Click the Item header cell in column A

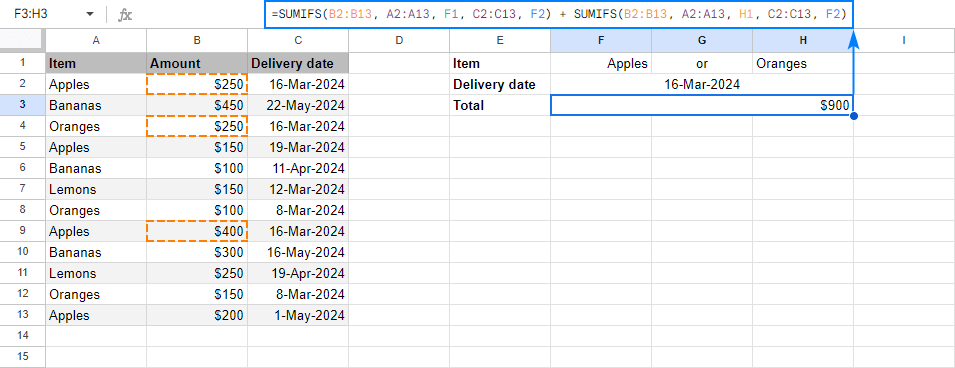[96, 63]
